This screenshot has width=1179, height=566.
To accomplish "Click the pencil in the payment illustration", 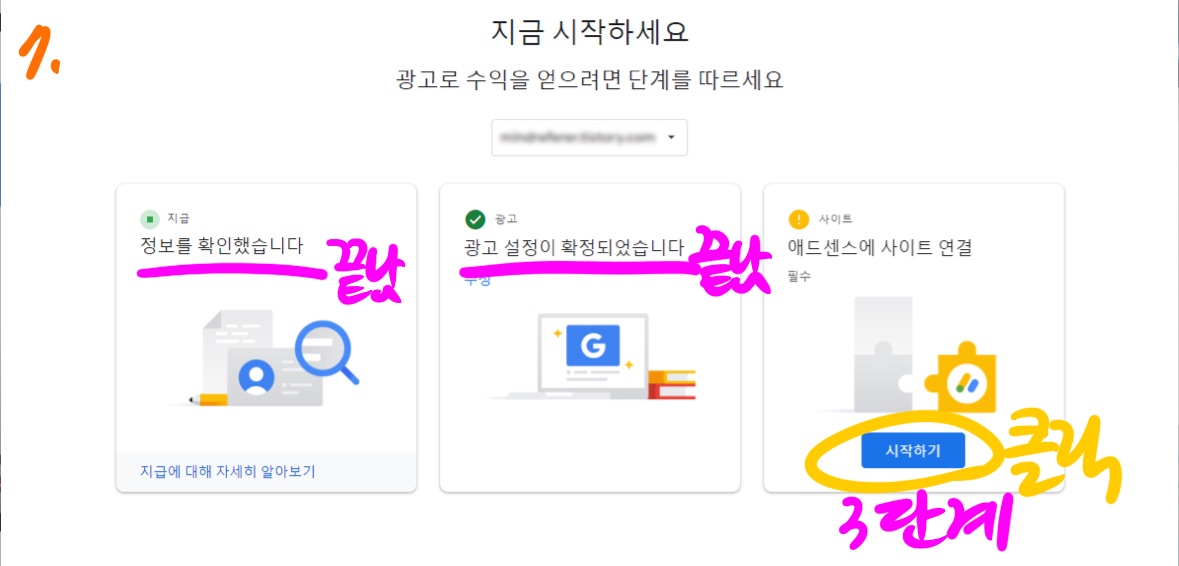I will tap(209, 398).
